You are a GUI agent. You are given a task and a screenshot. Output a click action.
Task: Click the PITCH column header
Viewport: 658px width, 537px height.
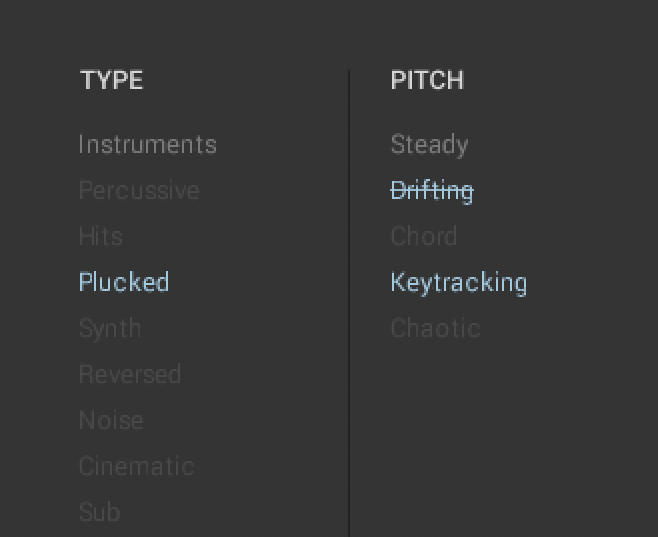pyautogui.click(x=427, y=81)
